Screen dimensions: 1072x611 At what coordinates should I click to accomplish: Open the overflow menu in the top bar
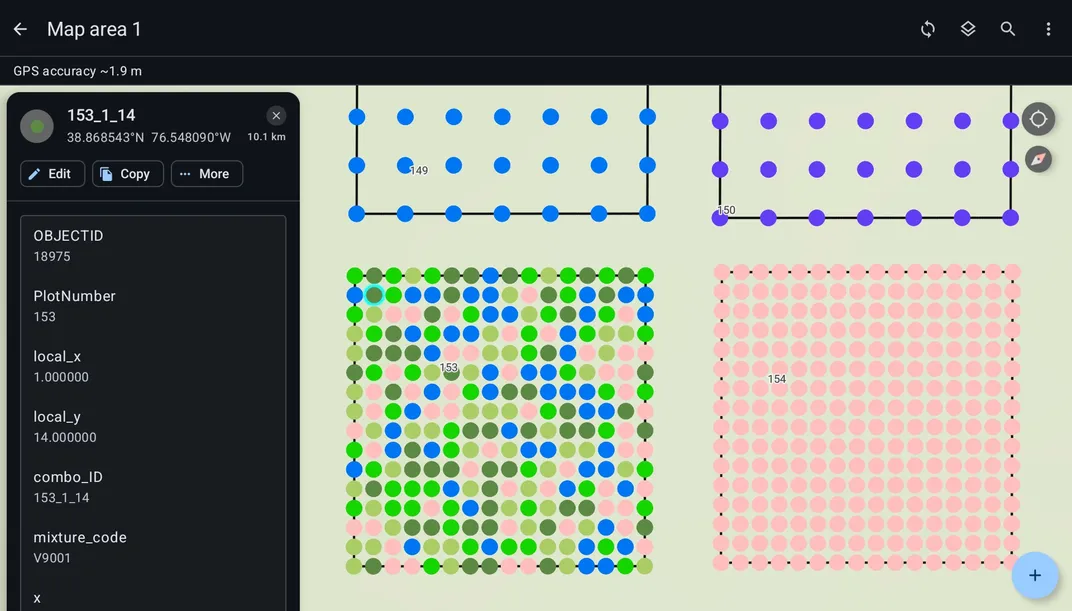coord(1049,29)
